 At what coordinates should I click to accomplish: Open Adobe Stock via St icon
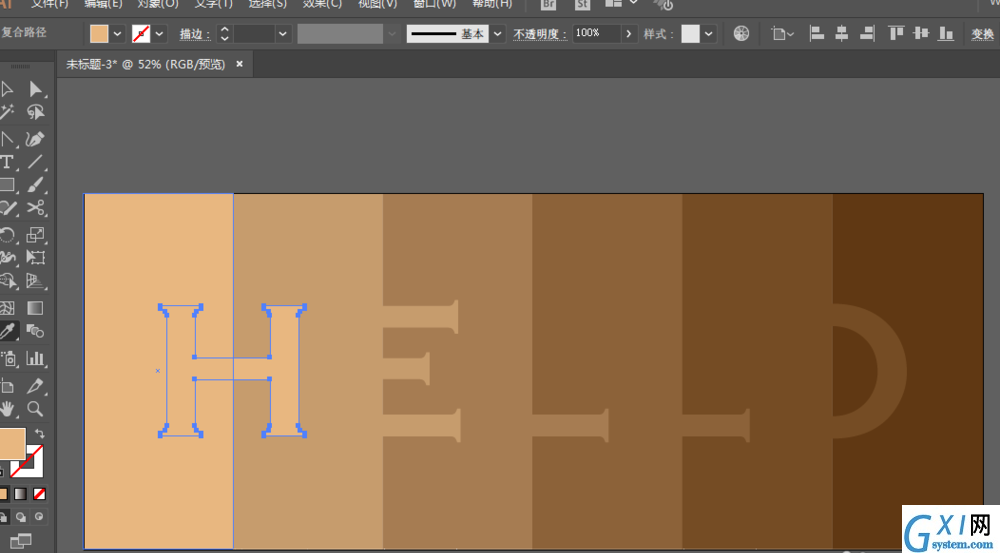pyautogui.click(x=582, y=4)
